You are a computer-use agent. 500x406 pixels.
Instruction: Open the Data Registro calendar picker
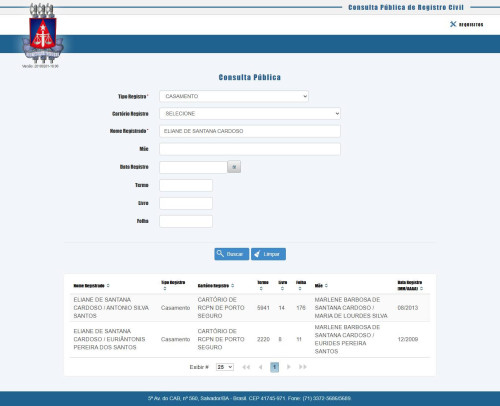coord(234,167)
